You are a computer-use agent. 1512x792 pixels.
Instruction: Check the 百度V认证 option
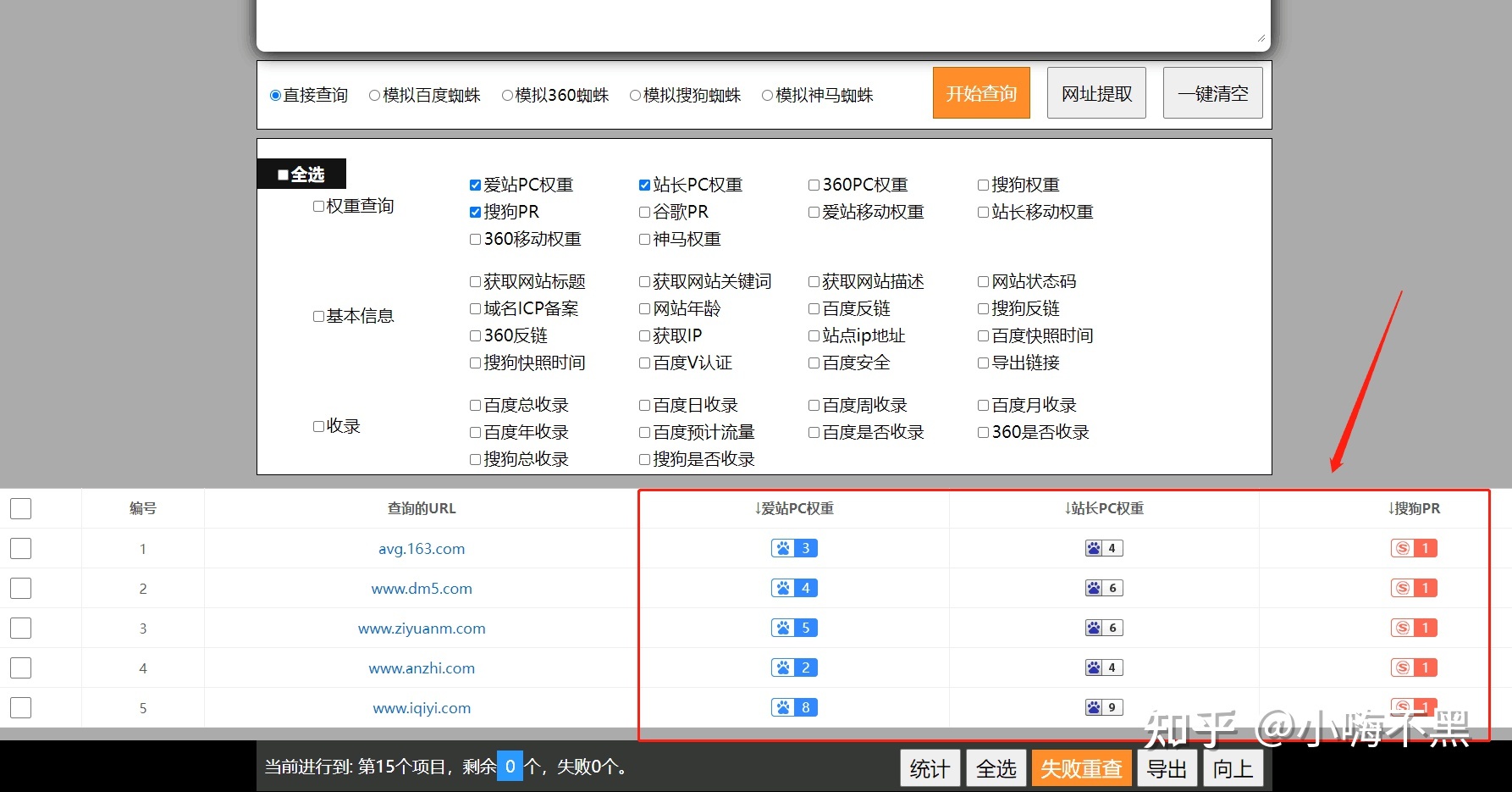click(x=644, y=363)
